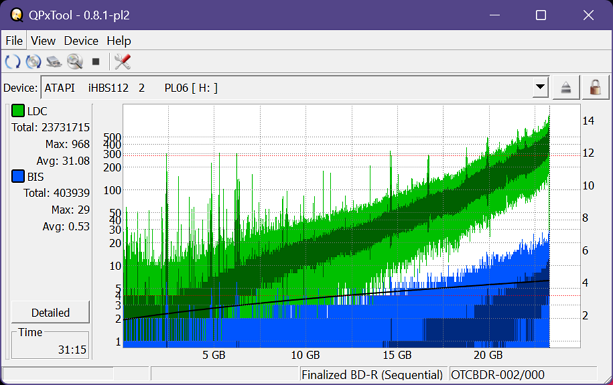Click the Detailed button
The image size is (613, 385).
pyautogui.click(x=50, y=312)
